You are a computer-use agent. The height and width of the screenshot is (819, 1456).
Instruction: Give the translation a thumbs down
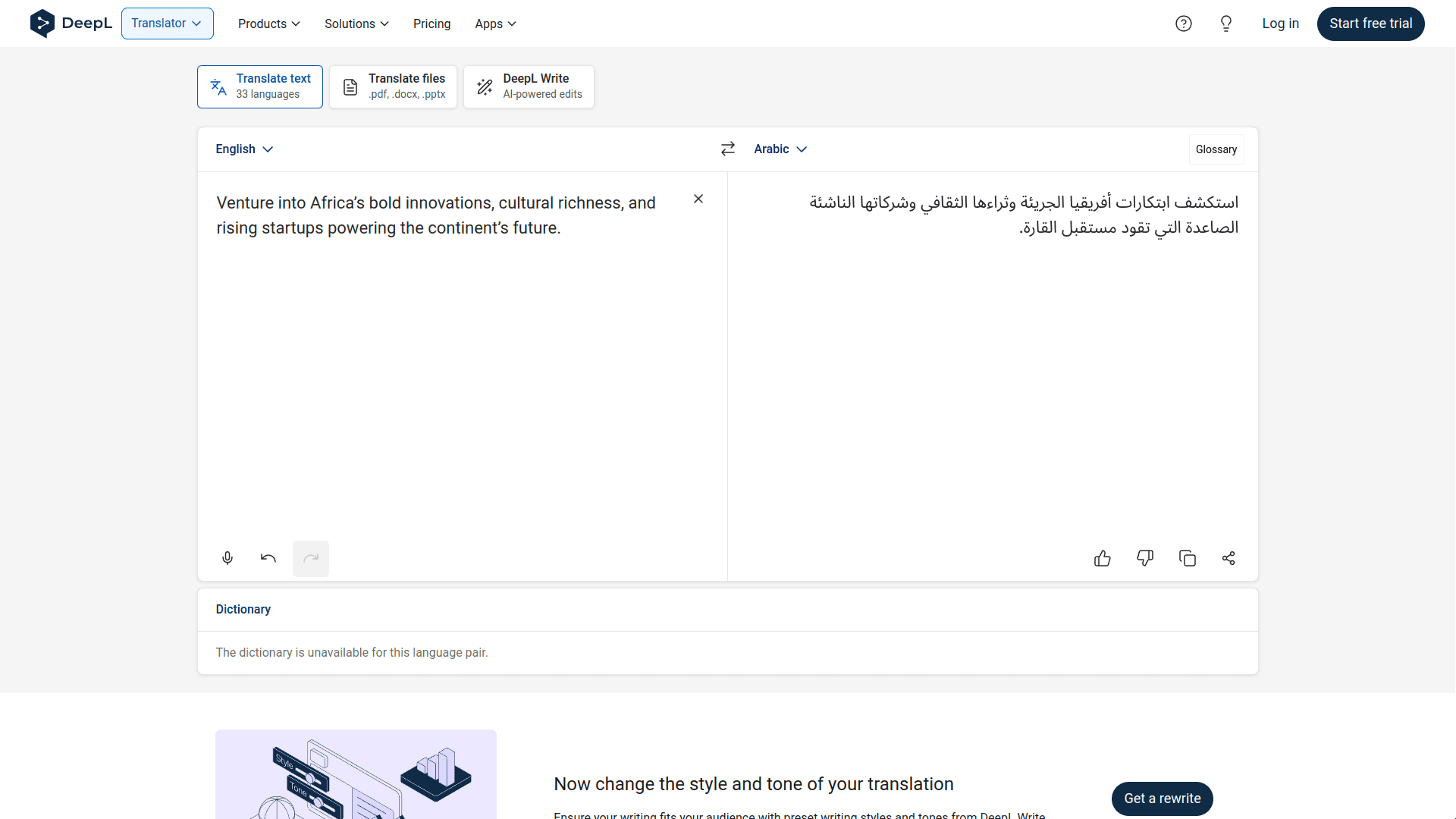pos(1145,558)
